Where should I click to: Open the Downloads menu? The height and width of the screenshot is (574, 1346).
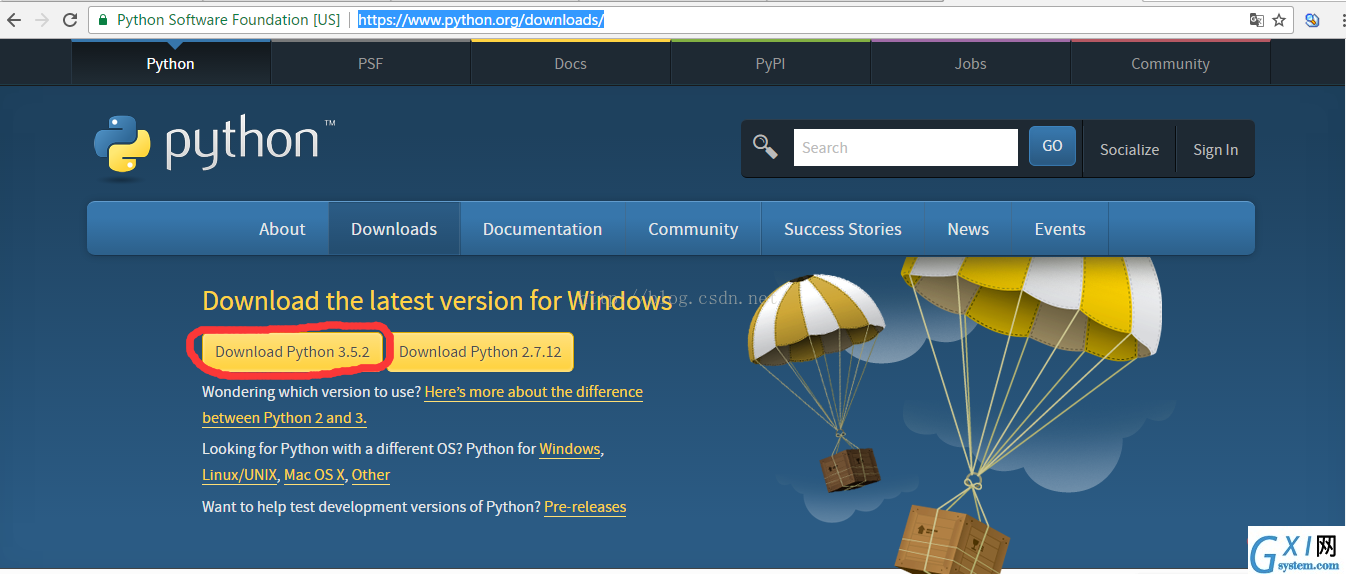pos(394,229)
